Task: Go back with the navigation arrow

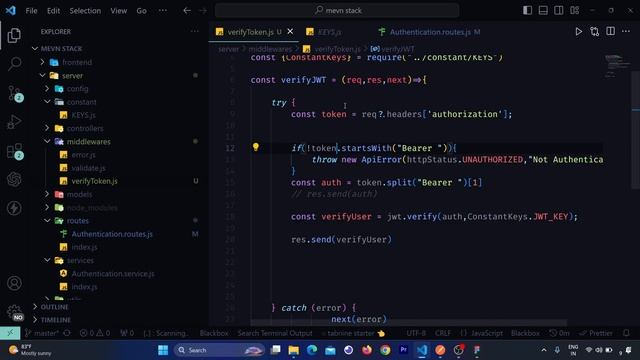Action: point(187,11)
